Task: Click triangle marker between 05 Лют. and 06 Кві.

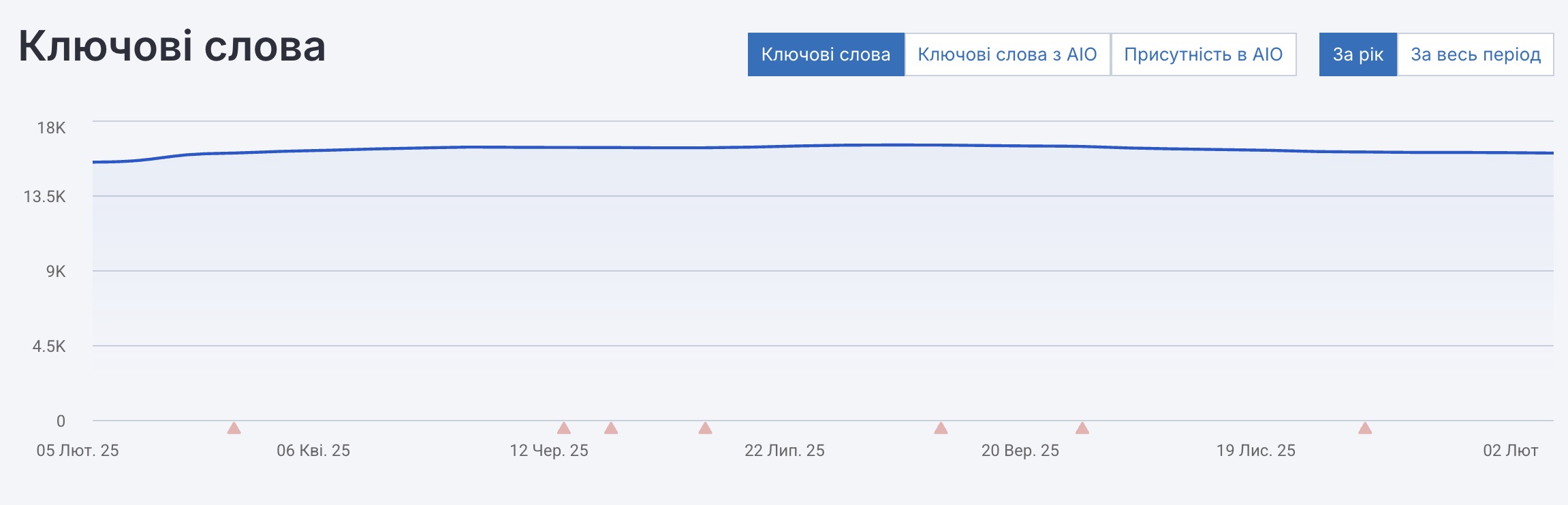Action: point(234,428)
